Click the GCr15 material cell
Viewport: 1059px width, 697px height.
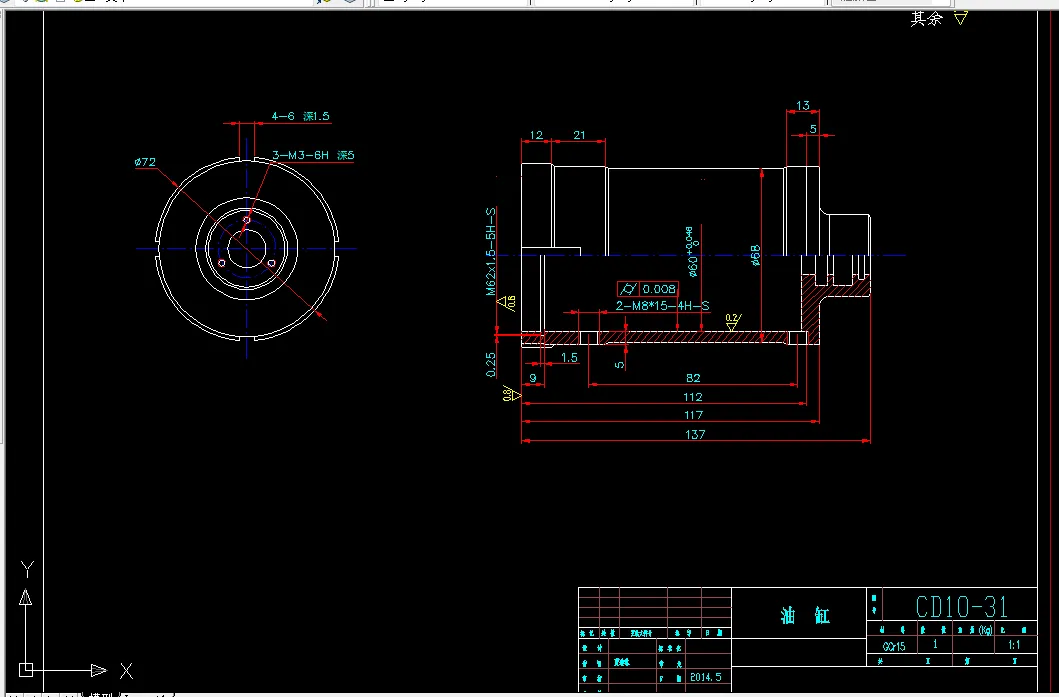[x=894, y=646]
